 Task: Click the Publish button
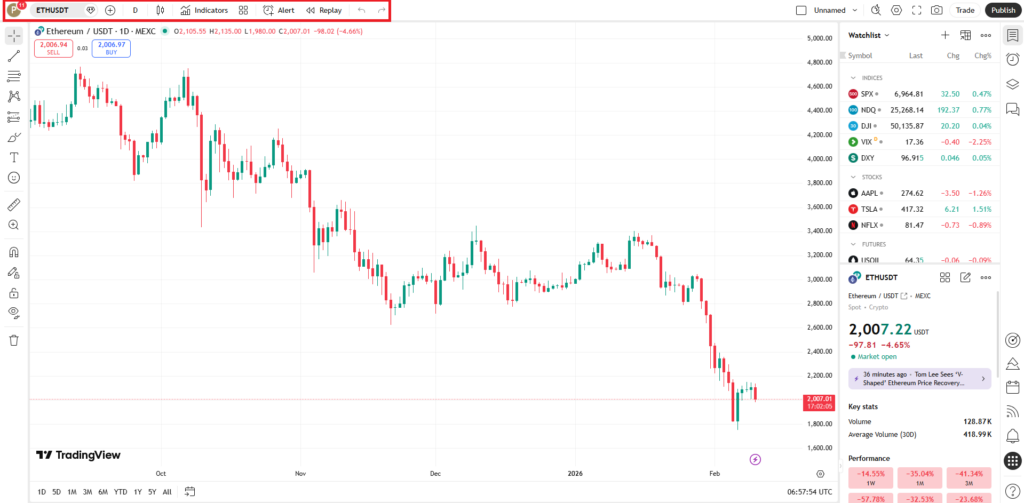pyautogui.click(x=1002, y=10)
